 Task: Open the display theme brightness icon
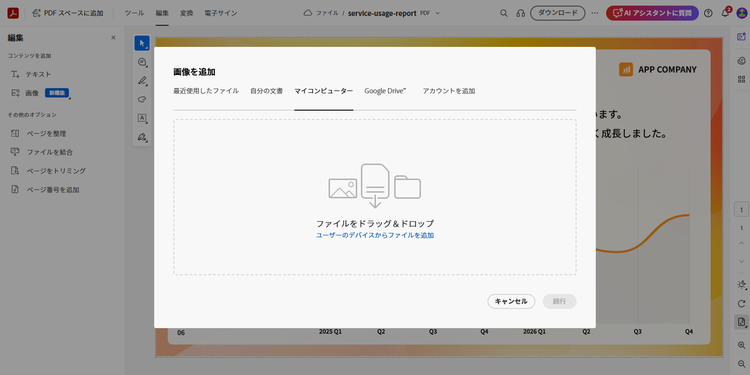click(741, 285)
